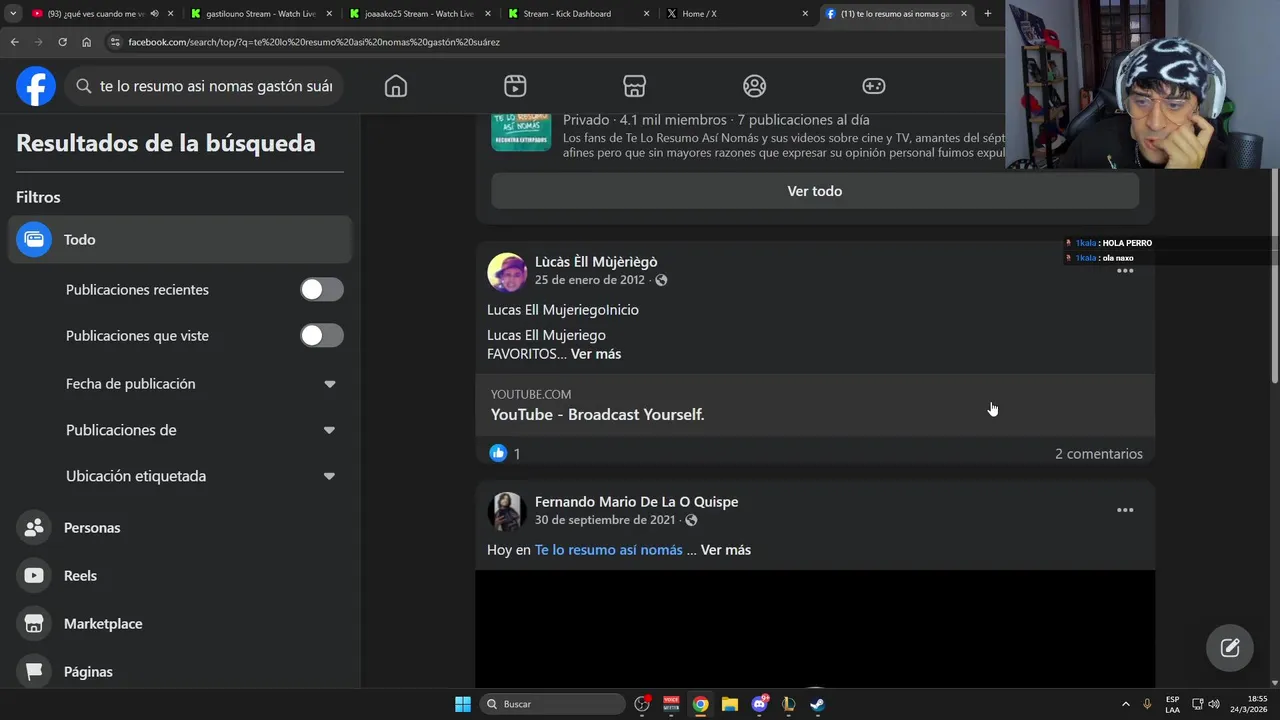The image size is (1280, 720).
Task: Switch to Home / X tab
Action: pos(735,14)
